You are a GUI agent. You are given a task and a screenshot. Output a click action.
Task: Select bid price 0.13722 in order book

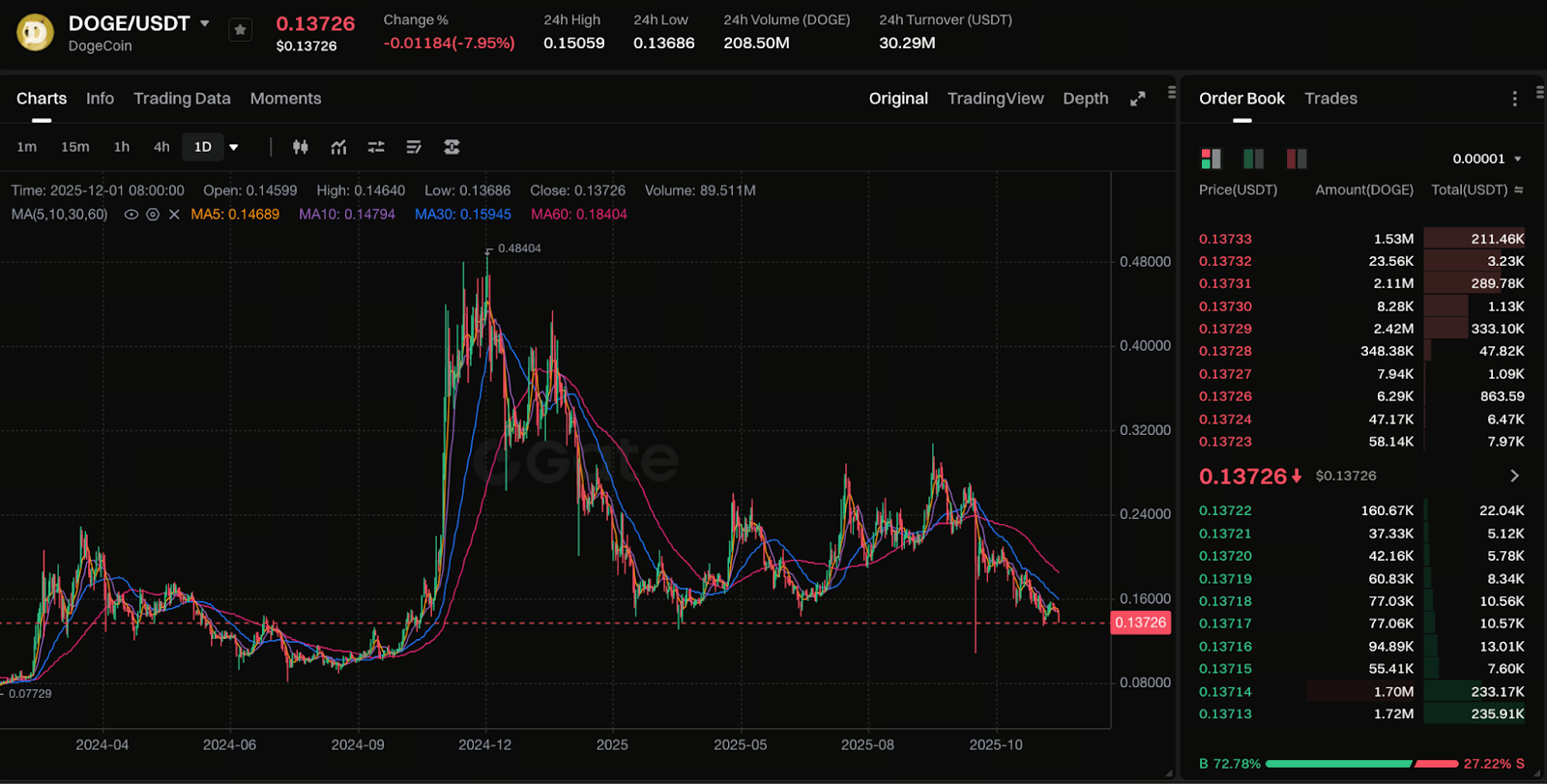point(1225,510)
